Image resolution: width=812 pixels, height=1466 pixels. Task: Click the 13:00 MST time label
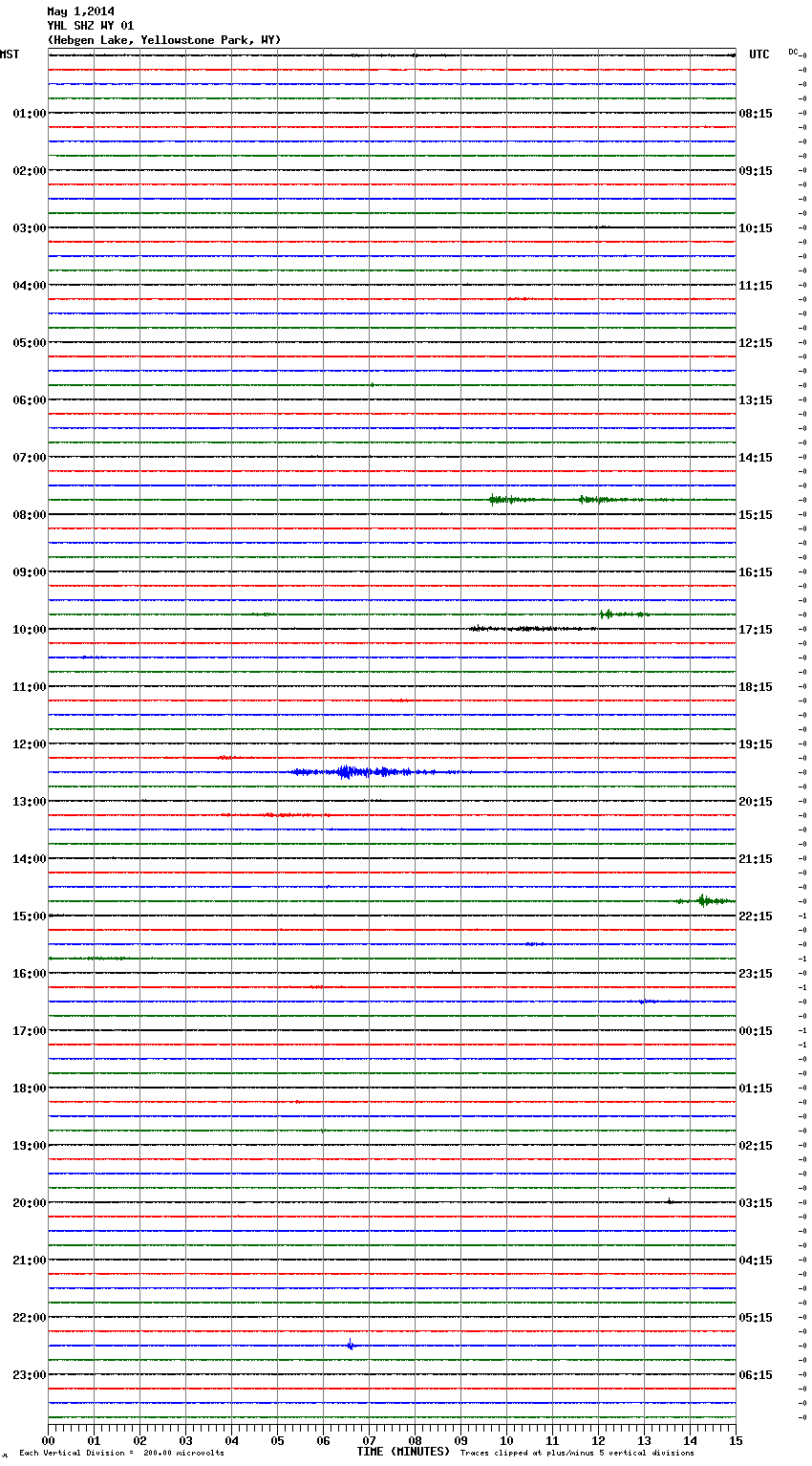(x=30, y=802)
